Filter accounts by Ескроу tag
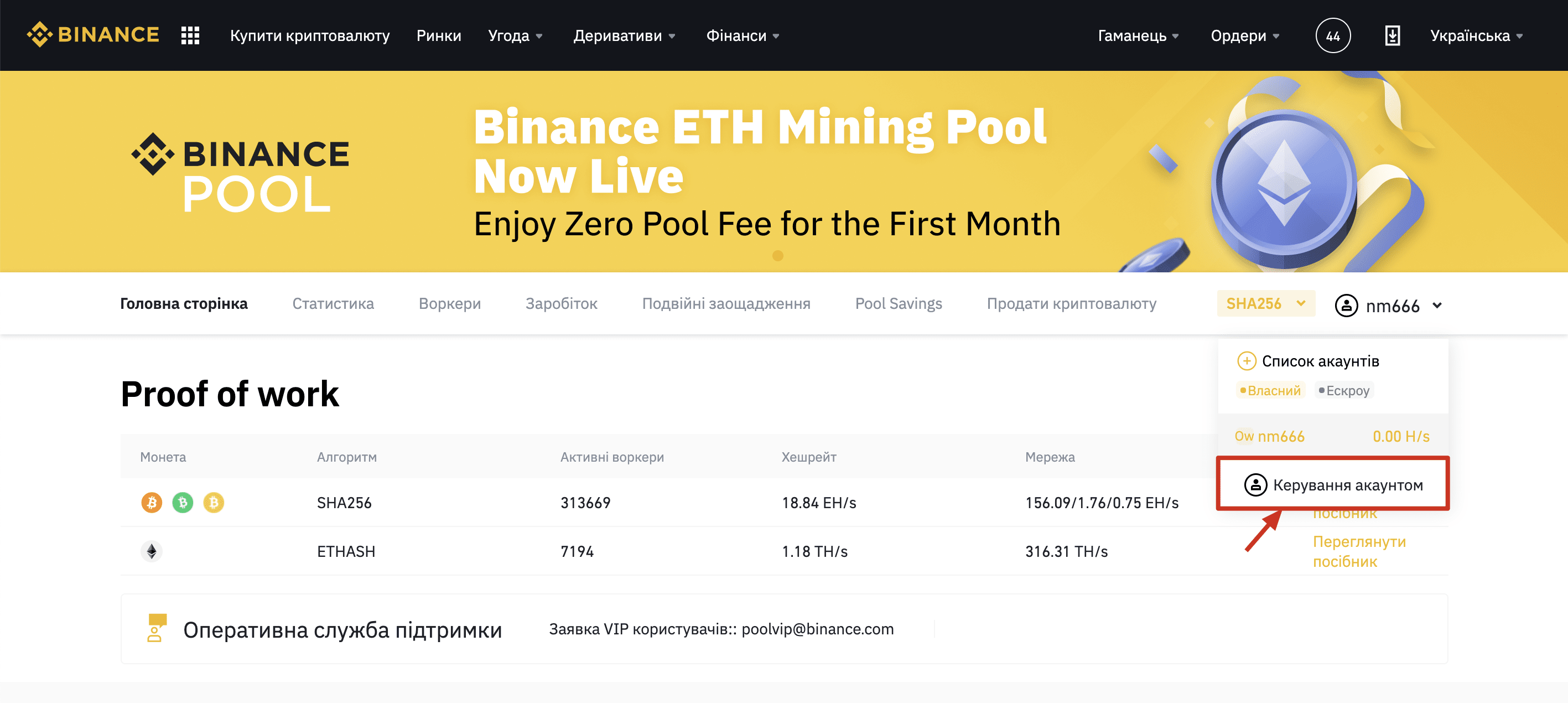 (1343, 390)
